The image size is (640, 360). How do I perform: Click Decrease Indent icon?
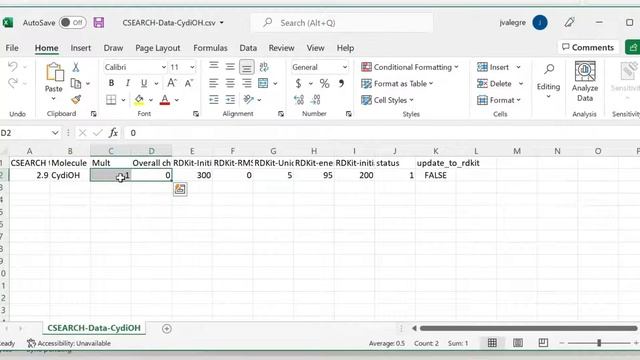213,100
